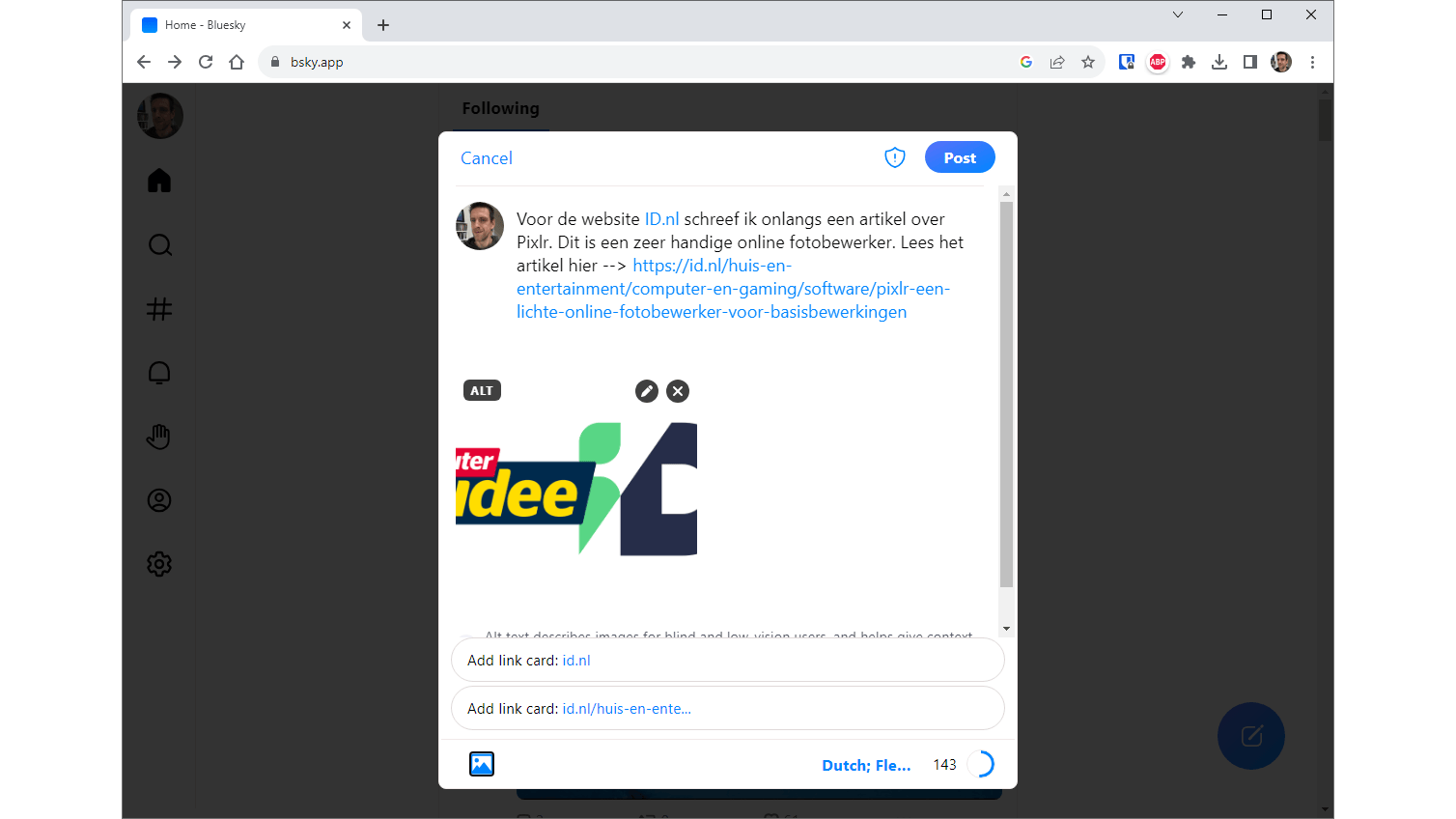
Task: Open browser downloads
Action: coord(1219,62)
